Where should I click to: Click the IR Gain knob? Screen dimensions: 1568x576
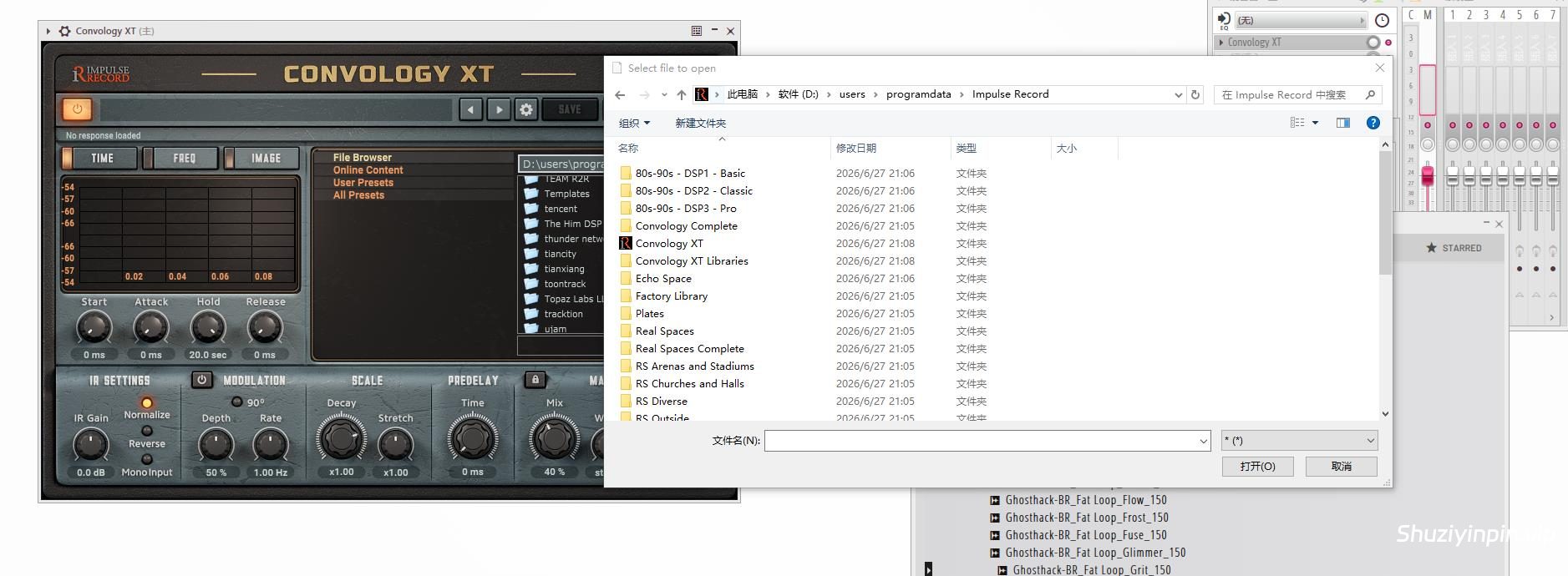(90, 445)
